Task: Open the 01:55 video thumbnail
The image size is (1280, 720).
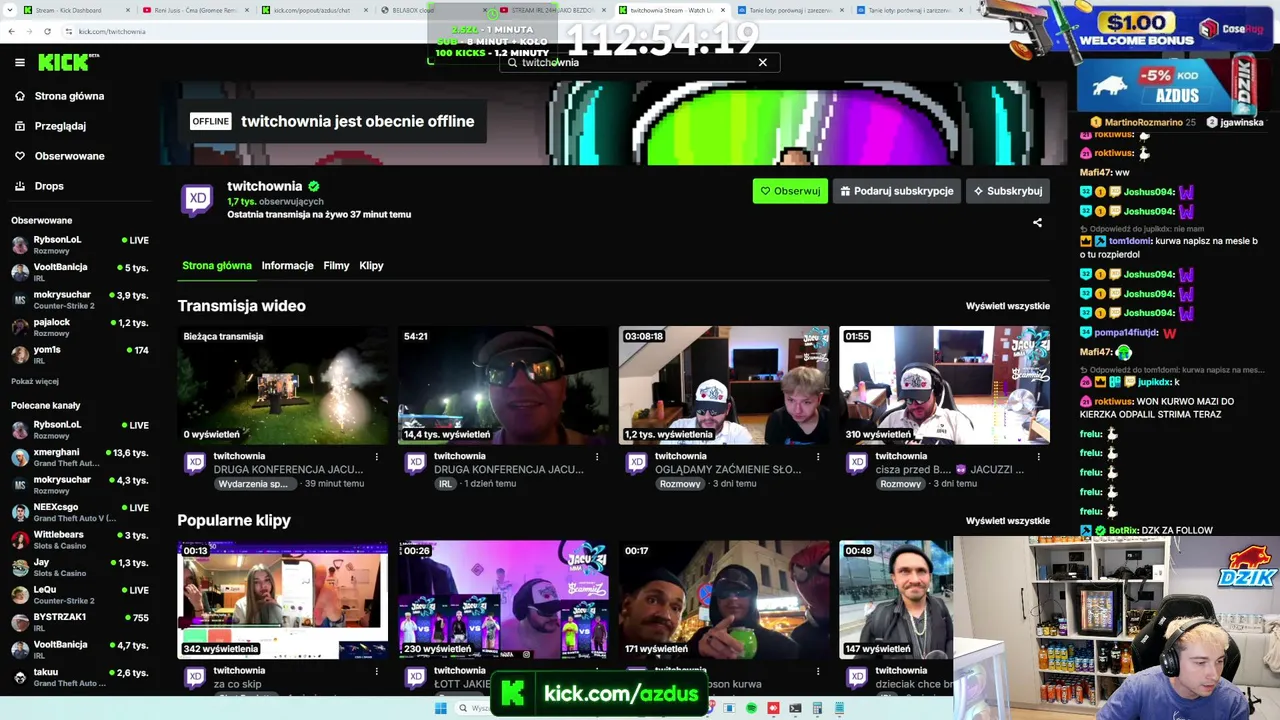Action: coord(944,385)
